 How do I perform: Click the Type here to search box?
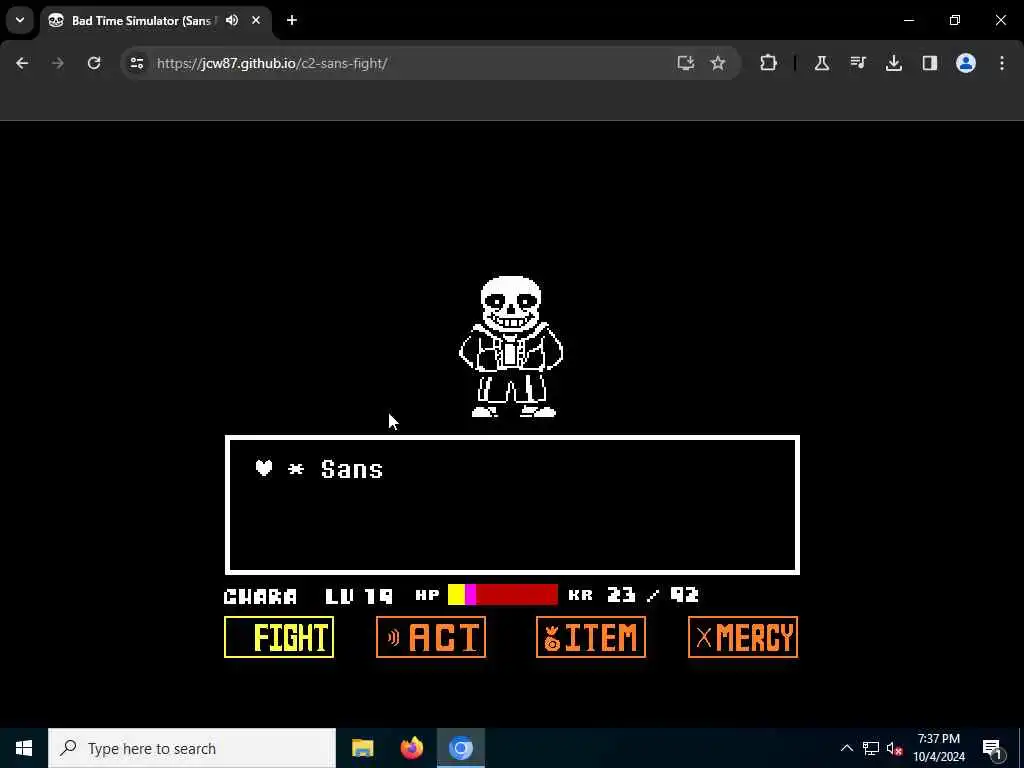coord(192,748)
